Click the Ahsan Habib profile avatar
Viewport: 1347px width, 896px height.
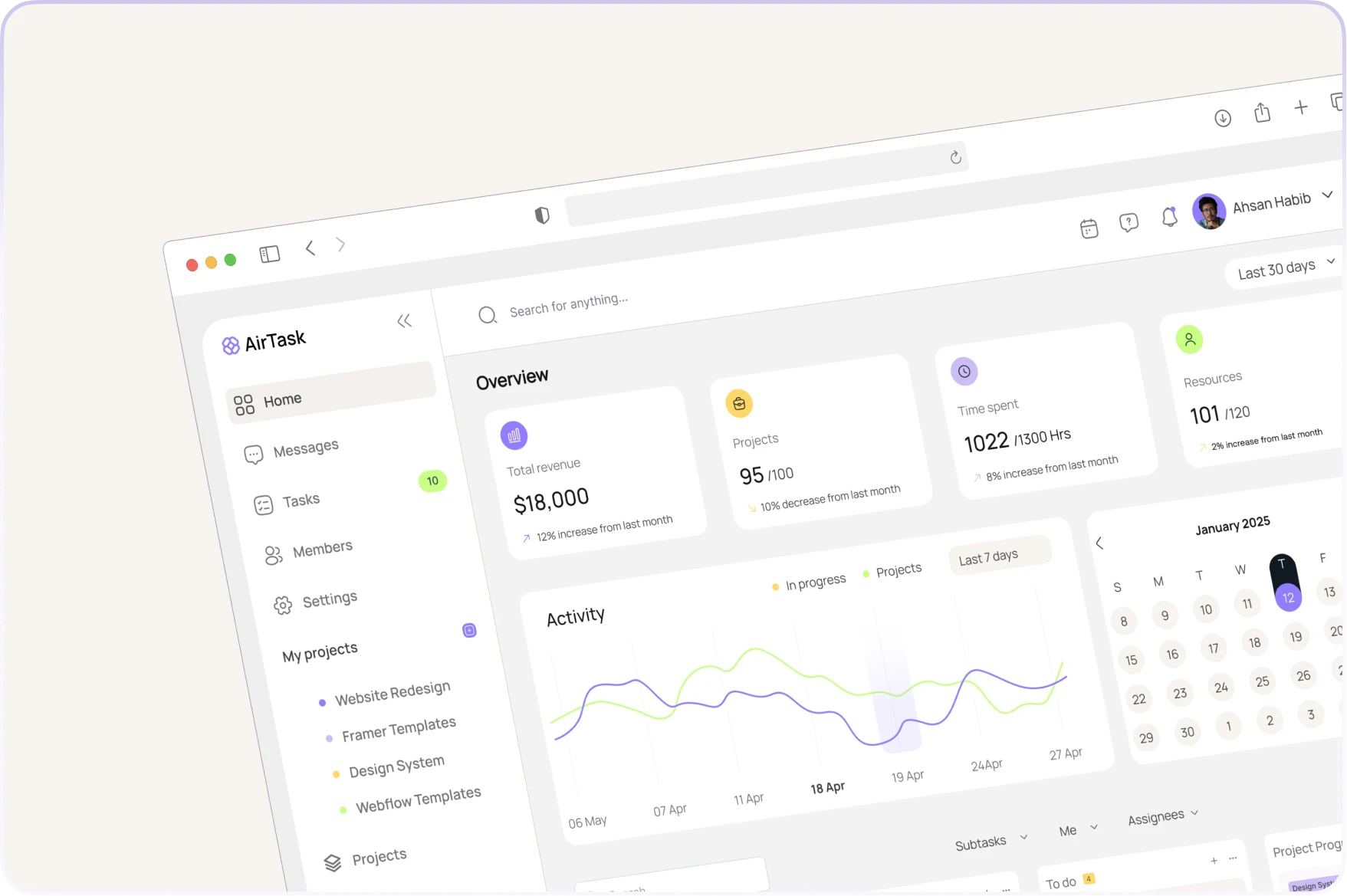coord(1209,211)
